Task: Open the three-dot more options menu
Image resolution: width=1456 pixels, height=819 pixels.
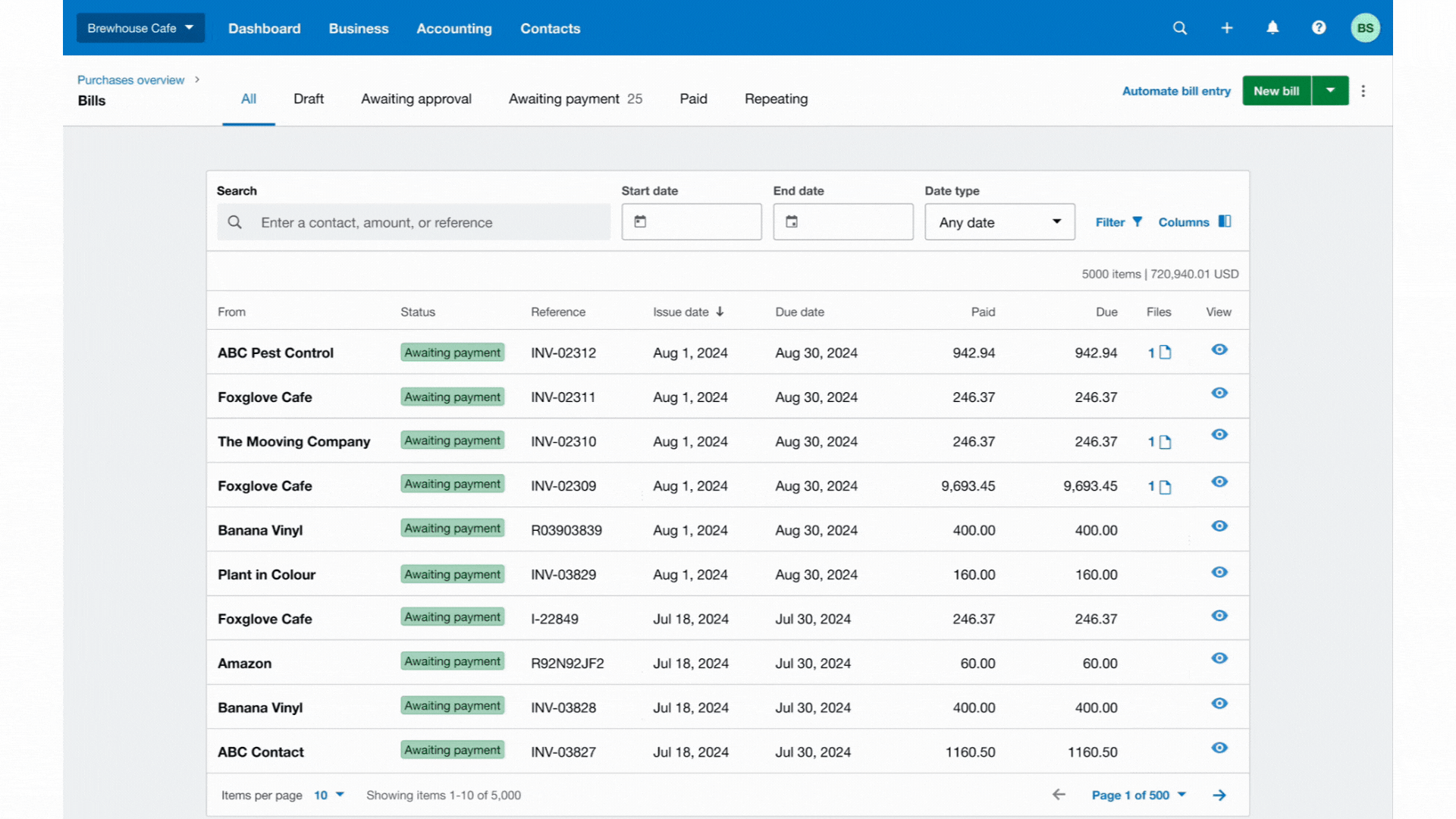Action: 1363,91
